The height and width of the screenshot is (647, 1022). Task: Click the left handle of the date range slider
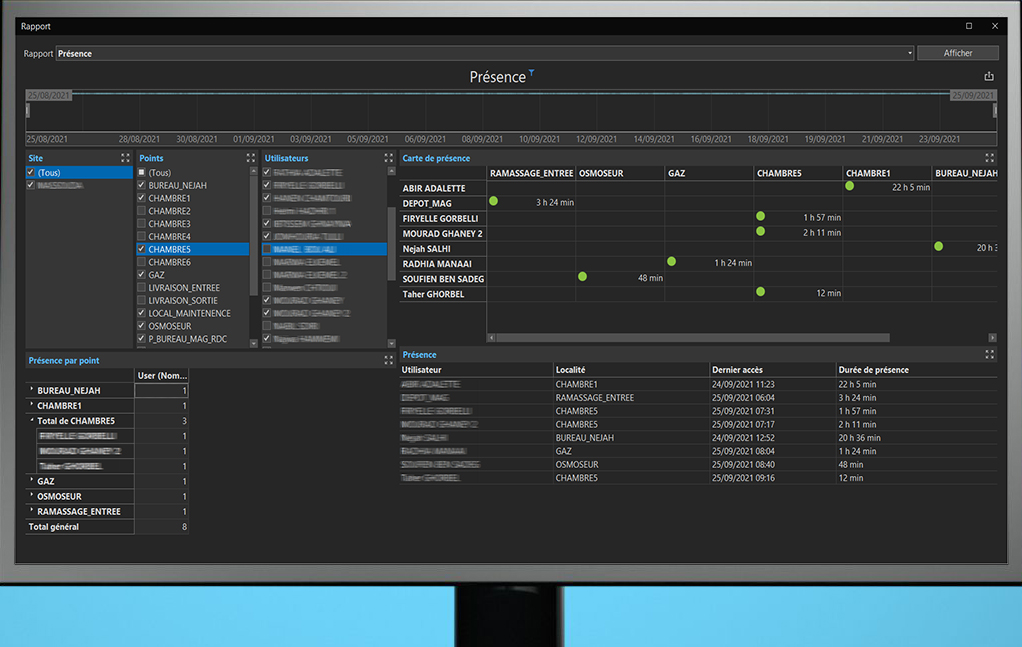[28, 110]
